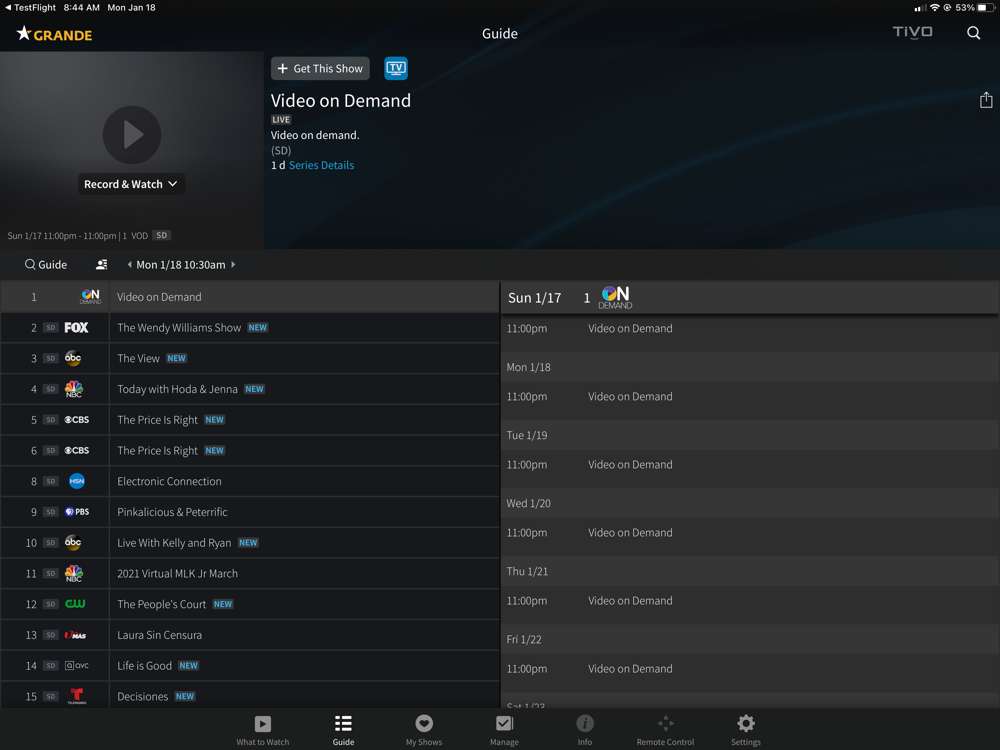Tap the TiVo logo in header

click(912, 32)
